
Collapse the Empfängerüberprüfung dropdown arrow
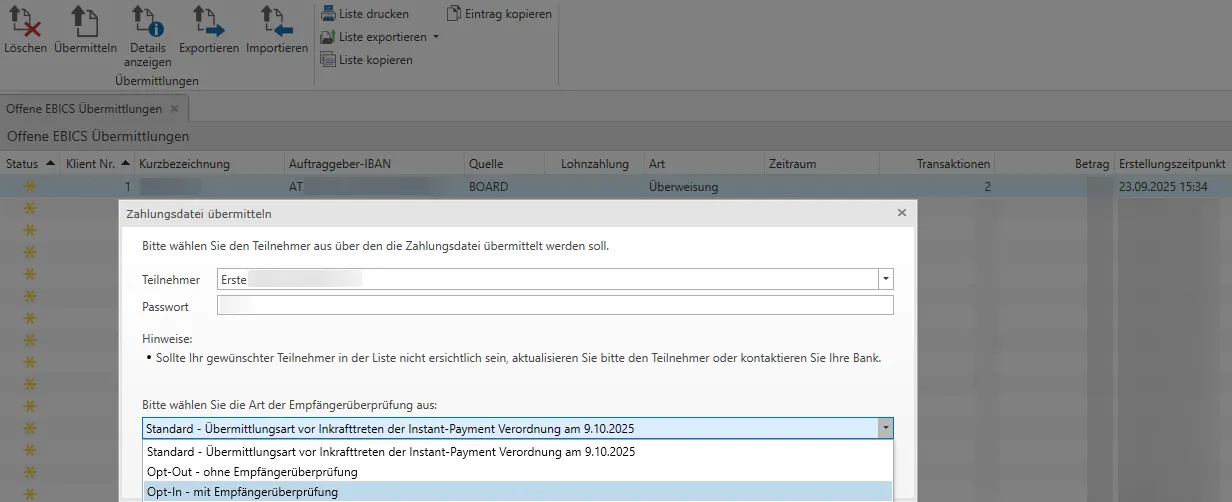pyautogui.click(x=885, y=428)
